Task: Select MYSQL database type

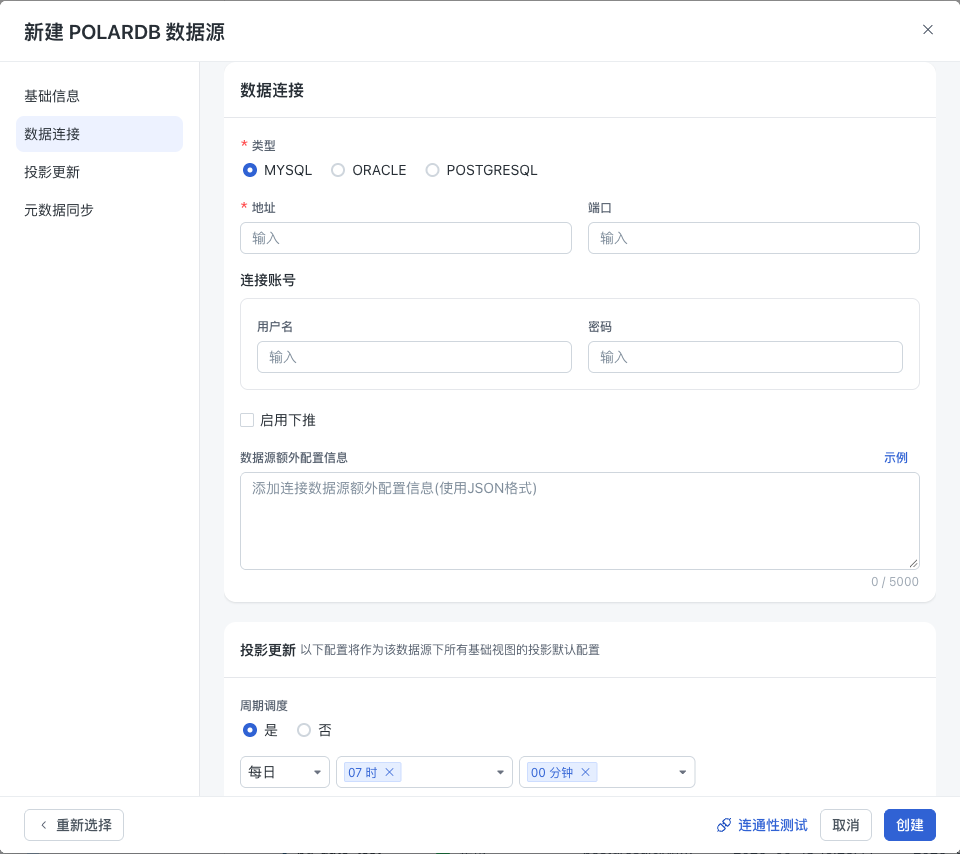Action: (250, 170)
